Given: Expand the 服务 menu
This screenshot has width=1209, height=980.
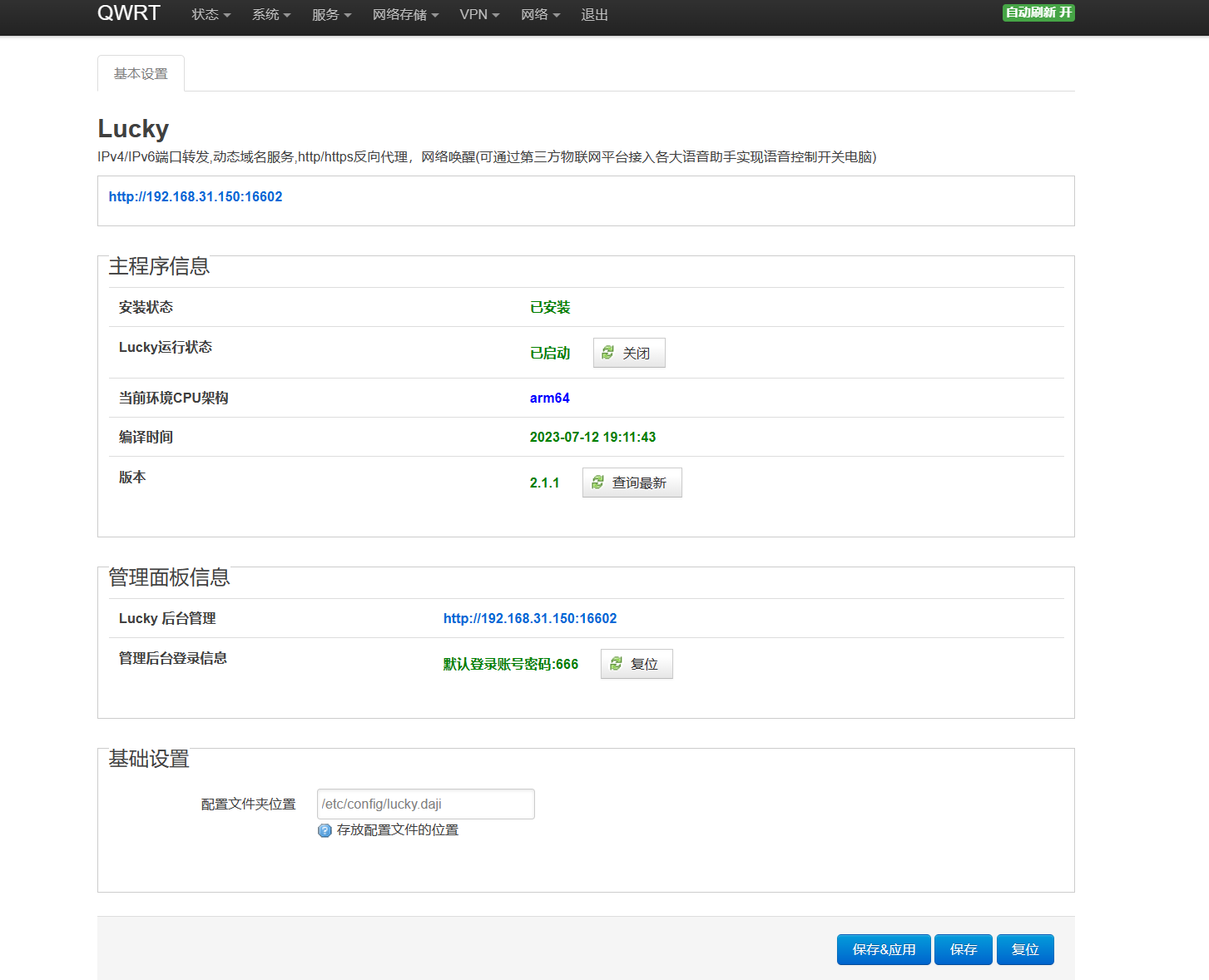Looking at the screenshot, I should point(332,14).
